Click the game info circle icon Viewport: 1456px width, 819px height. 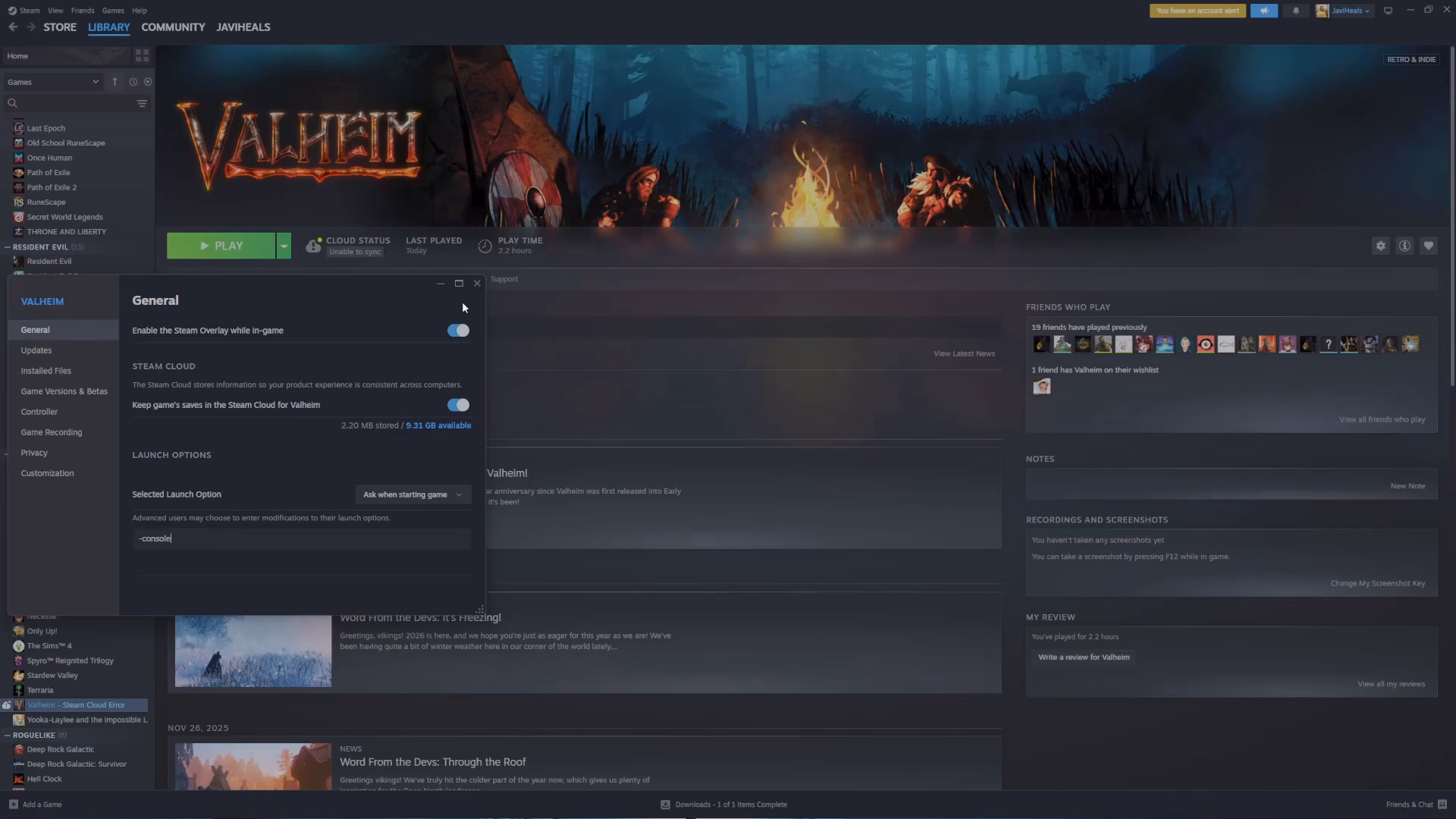[1404, 246]
